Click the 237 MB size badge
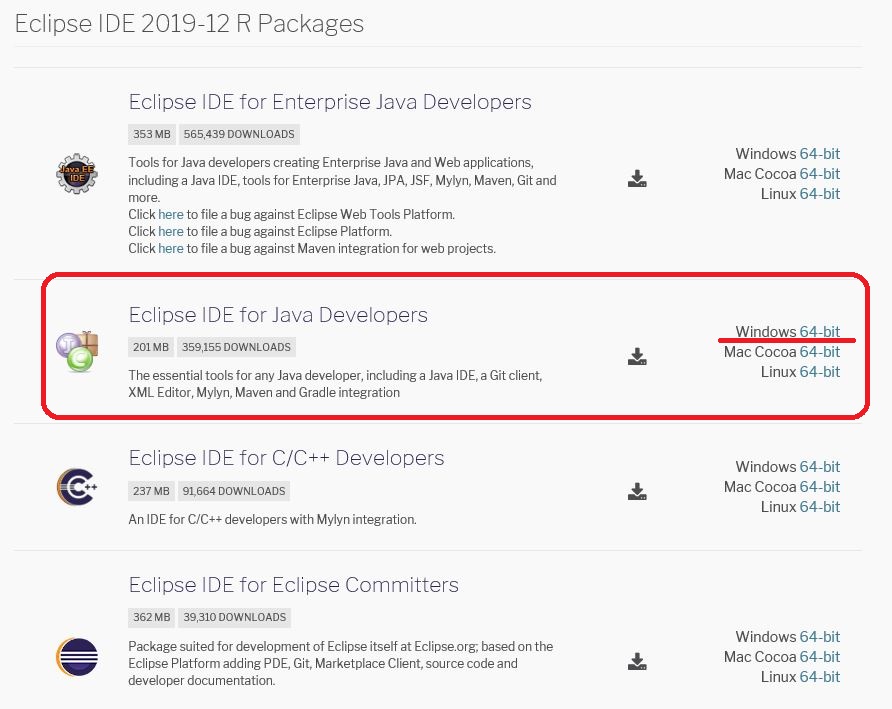The height and width of the screenshot is (709, 892). point(151,491)
